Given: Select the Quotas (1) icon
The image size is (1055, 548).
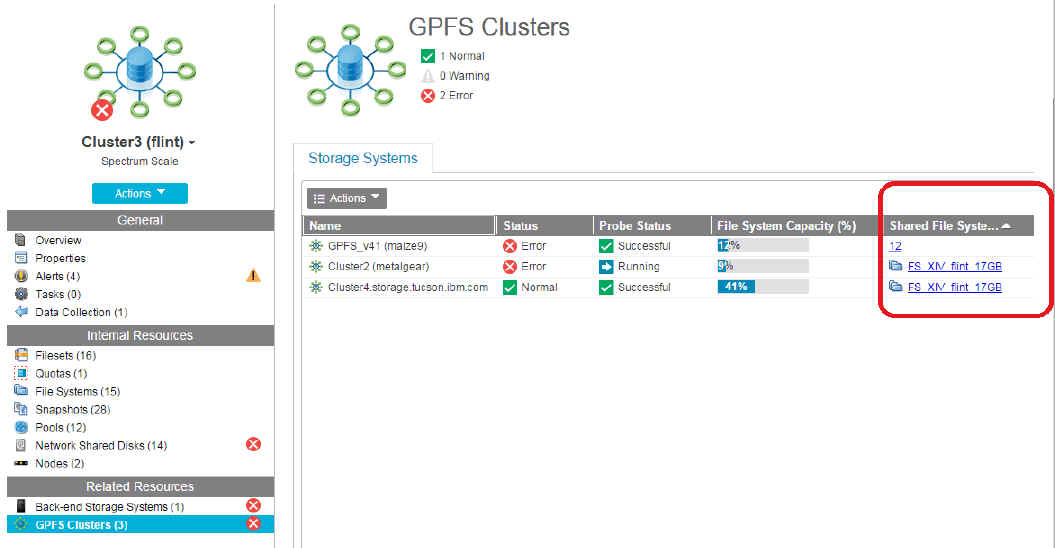Looking at the screenshot, I should pos(21,373).
